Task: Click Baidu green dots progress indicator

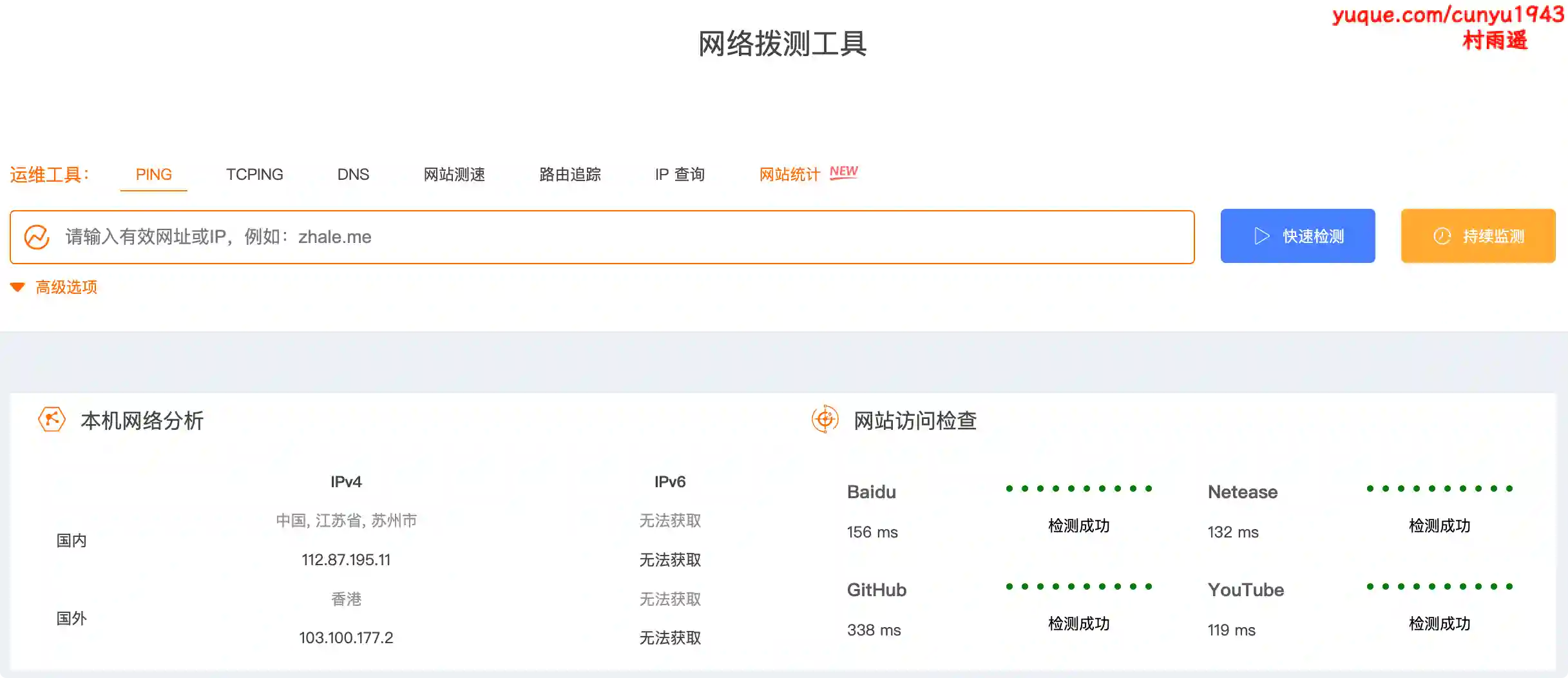Action: (1079, 489)
